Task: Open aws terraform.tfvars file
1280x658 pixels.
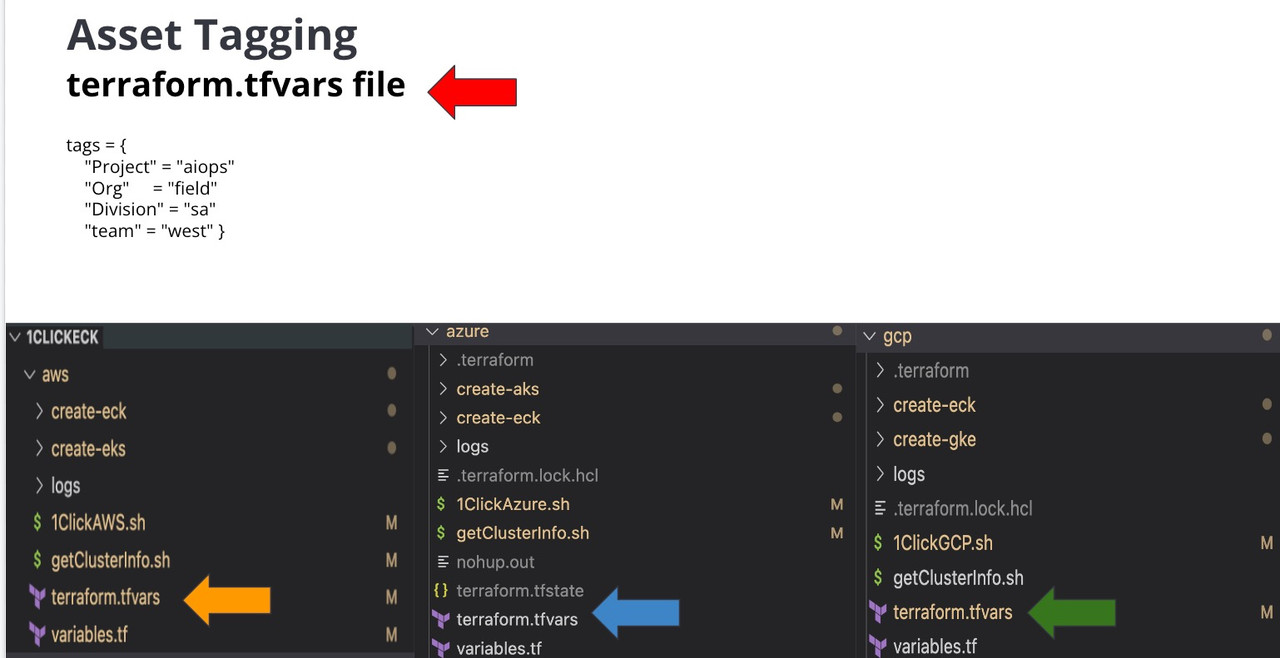Action: [105, 597]
